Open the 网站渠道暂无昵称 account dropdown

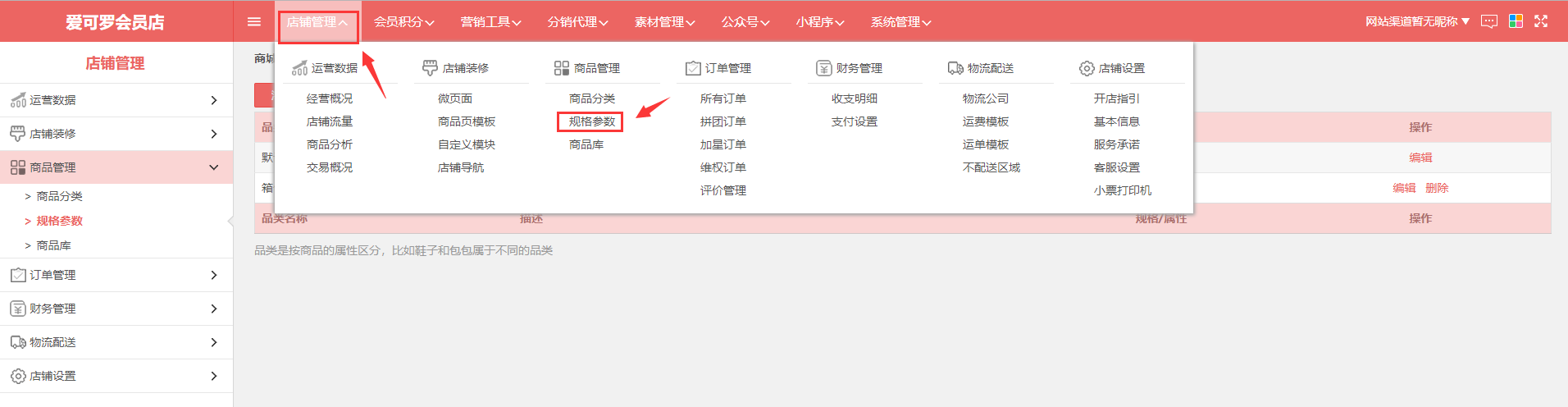(1416, 21)
